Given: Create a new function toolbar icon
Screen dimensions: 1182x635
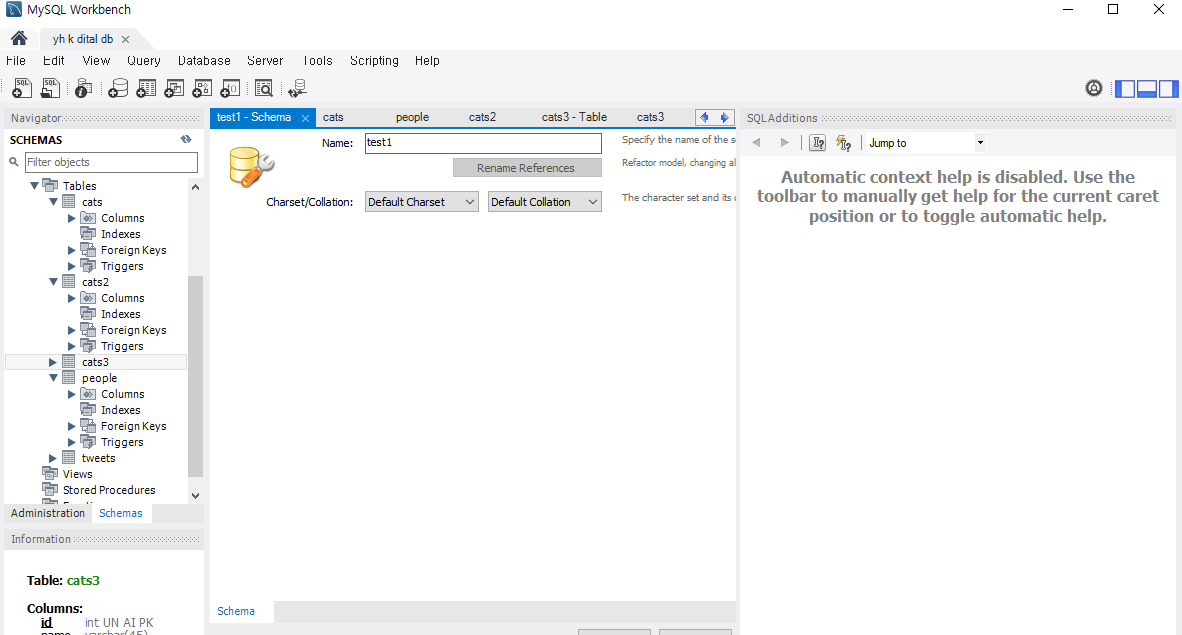Looking at the screenshot, I should (229, 88).
